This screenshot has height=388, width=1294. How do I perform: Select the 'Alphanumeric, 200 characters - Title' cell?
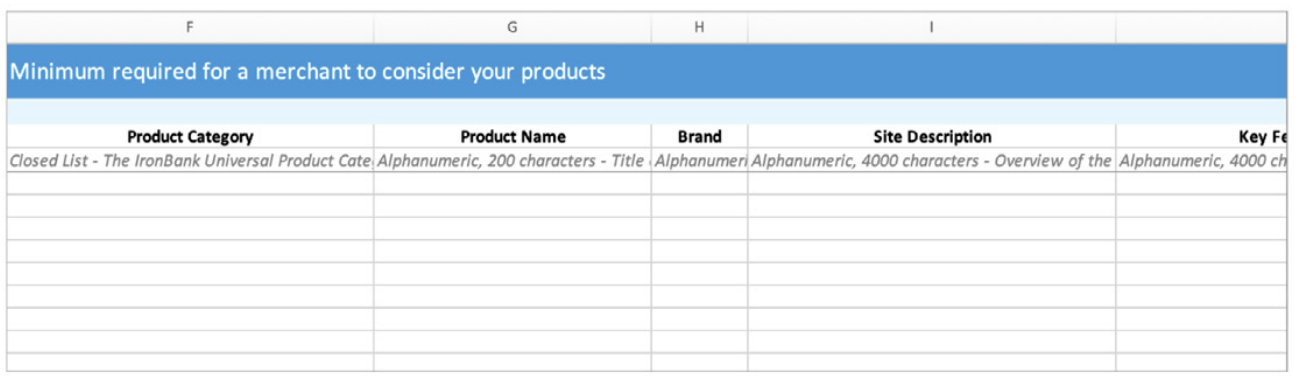pos(512,161)
